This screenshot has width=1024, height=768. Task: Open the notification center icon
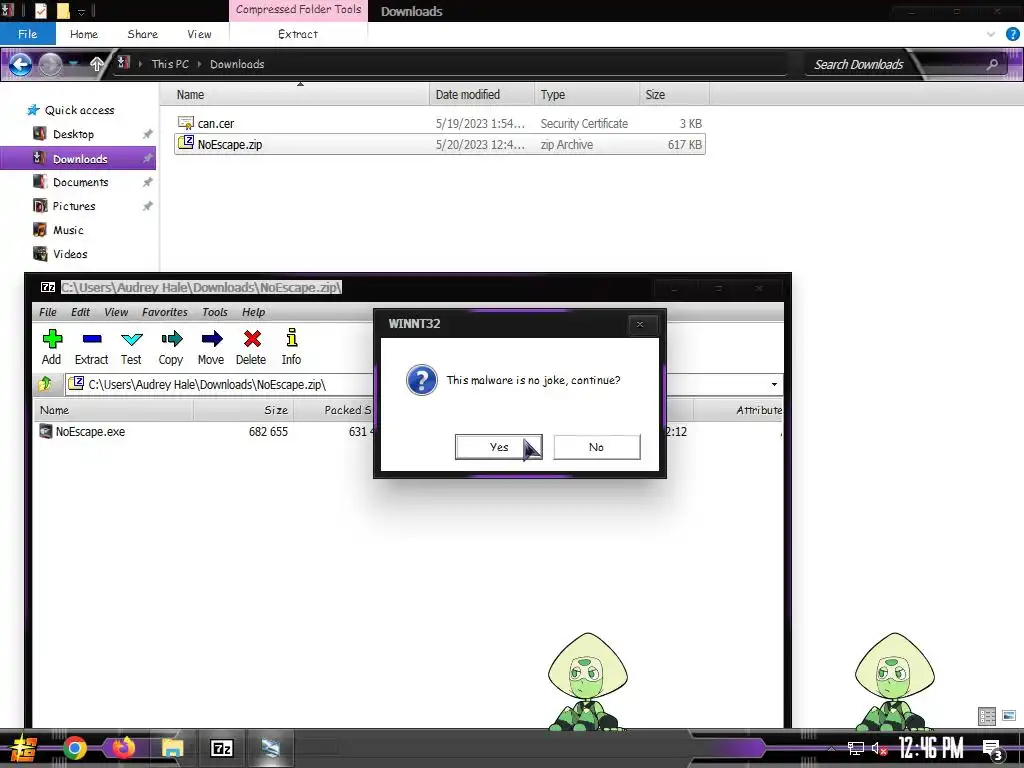tap(992, 750)
